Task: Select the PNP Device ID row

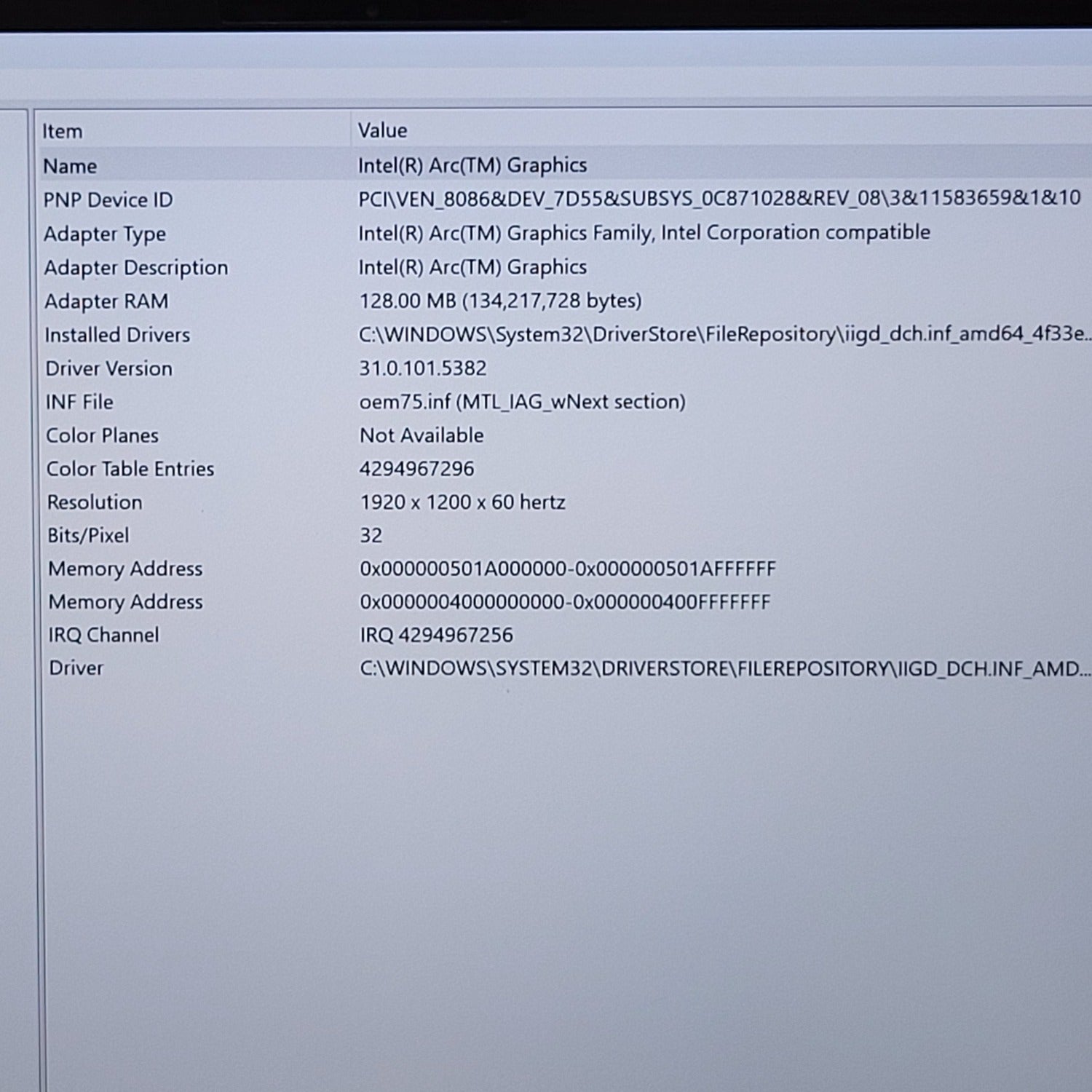Action: click(x=108, y=200)
